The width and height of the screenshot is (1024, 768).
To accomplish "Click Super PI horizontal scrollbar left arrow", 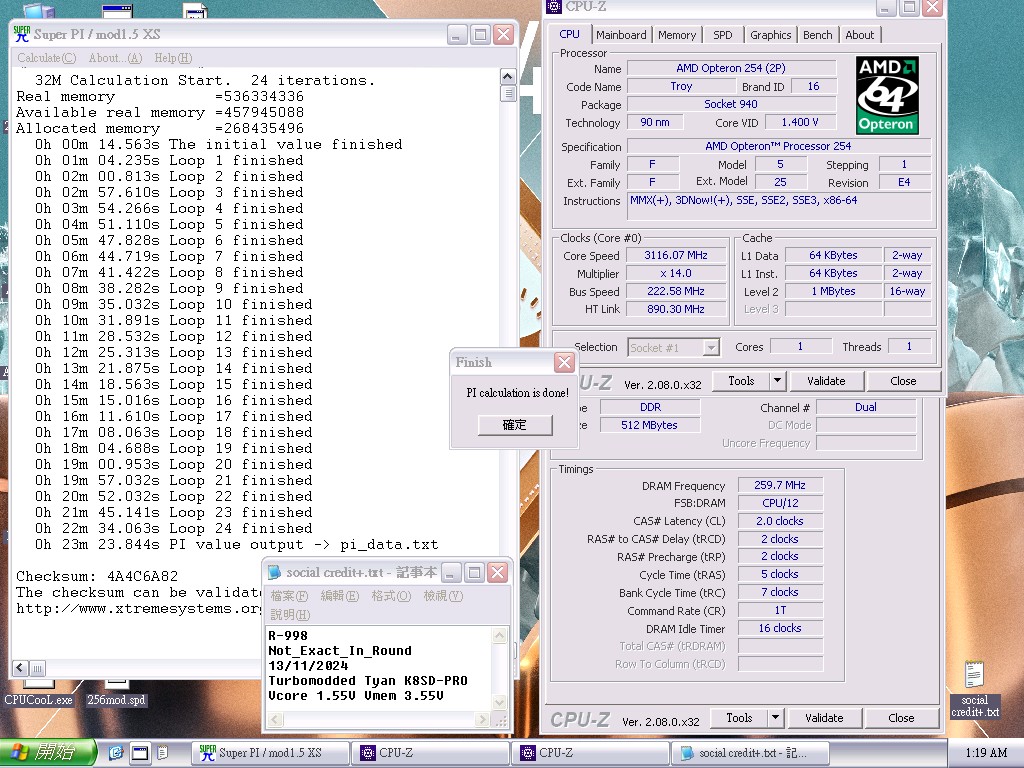I will coord(20,668).
